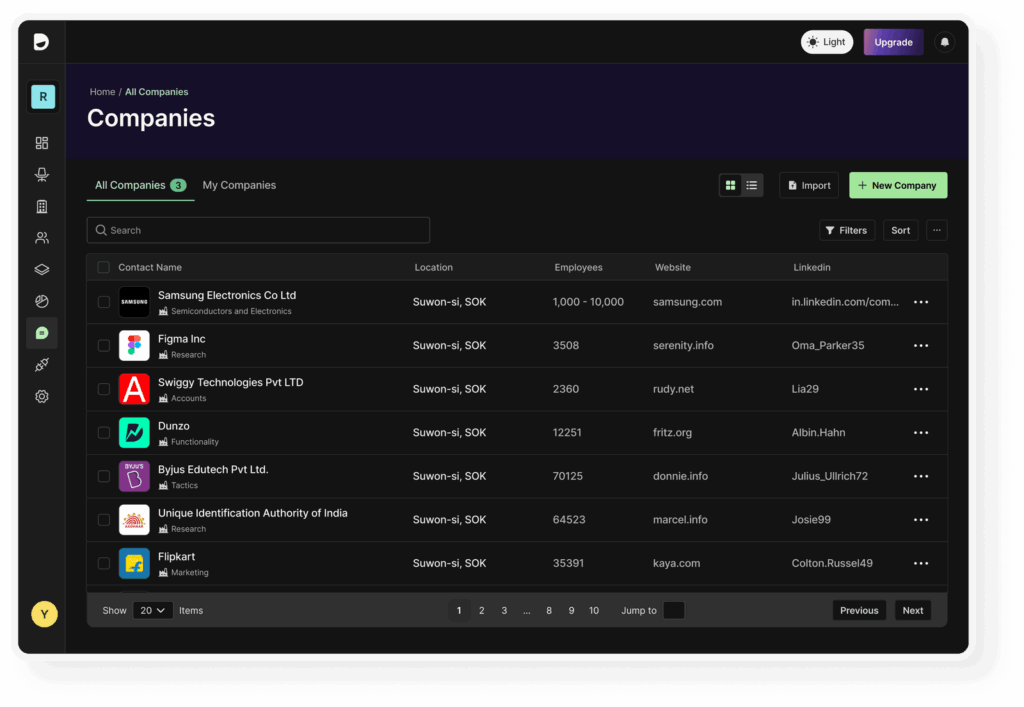Screen dimensions: 1024x707
Task: Open the plug integrations icon in sidebar
Action: tap(42, 365)
